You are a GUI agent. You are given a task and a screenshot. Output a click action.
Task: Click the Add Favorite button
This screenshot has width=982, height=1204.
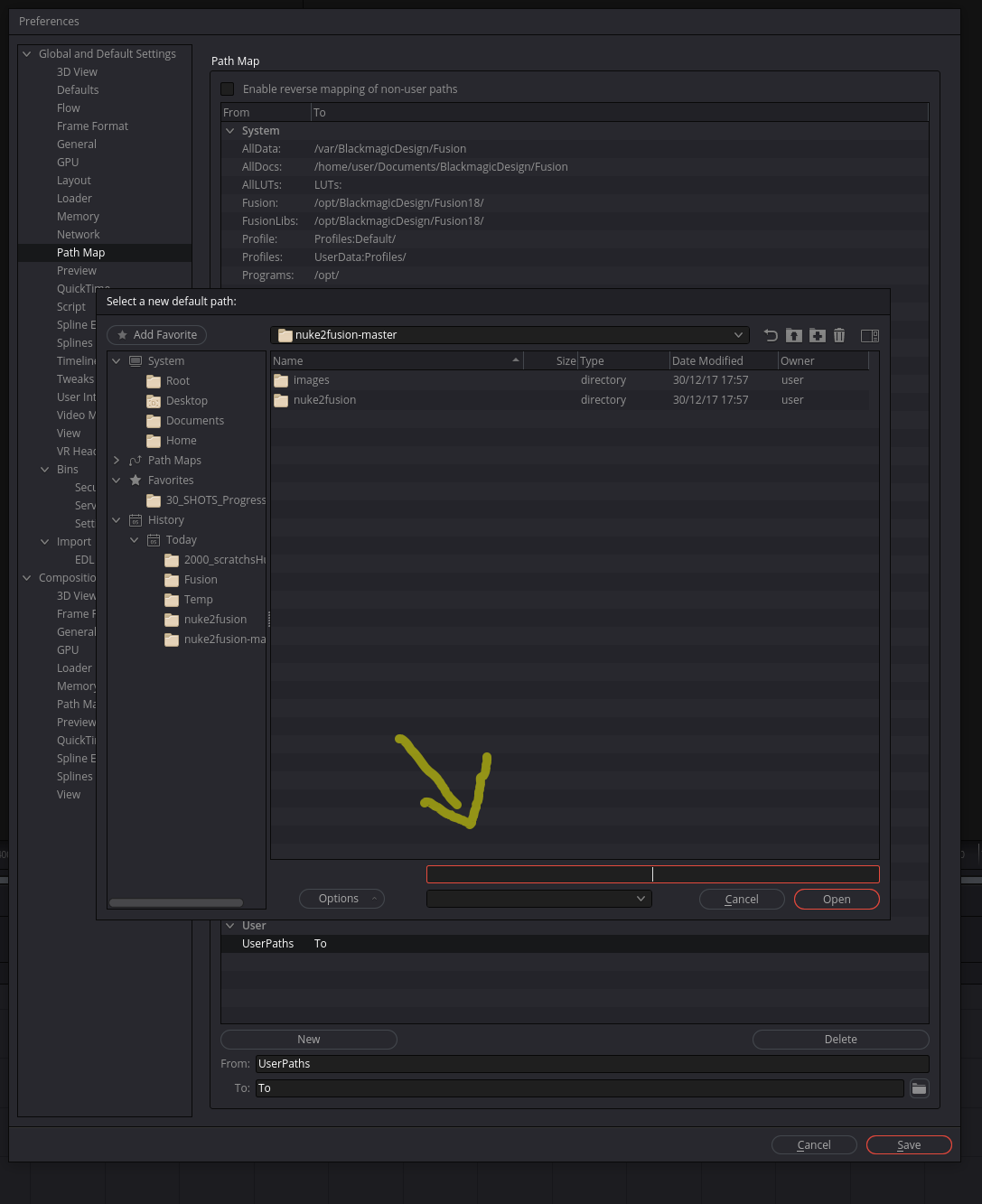[157, 335]
